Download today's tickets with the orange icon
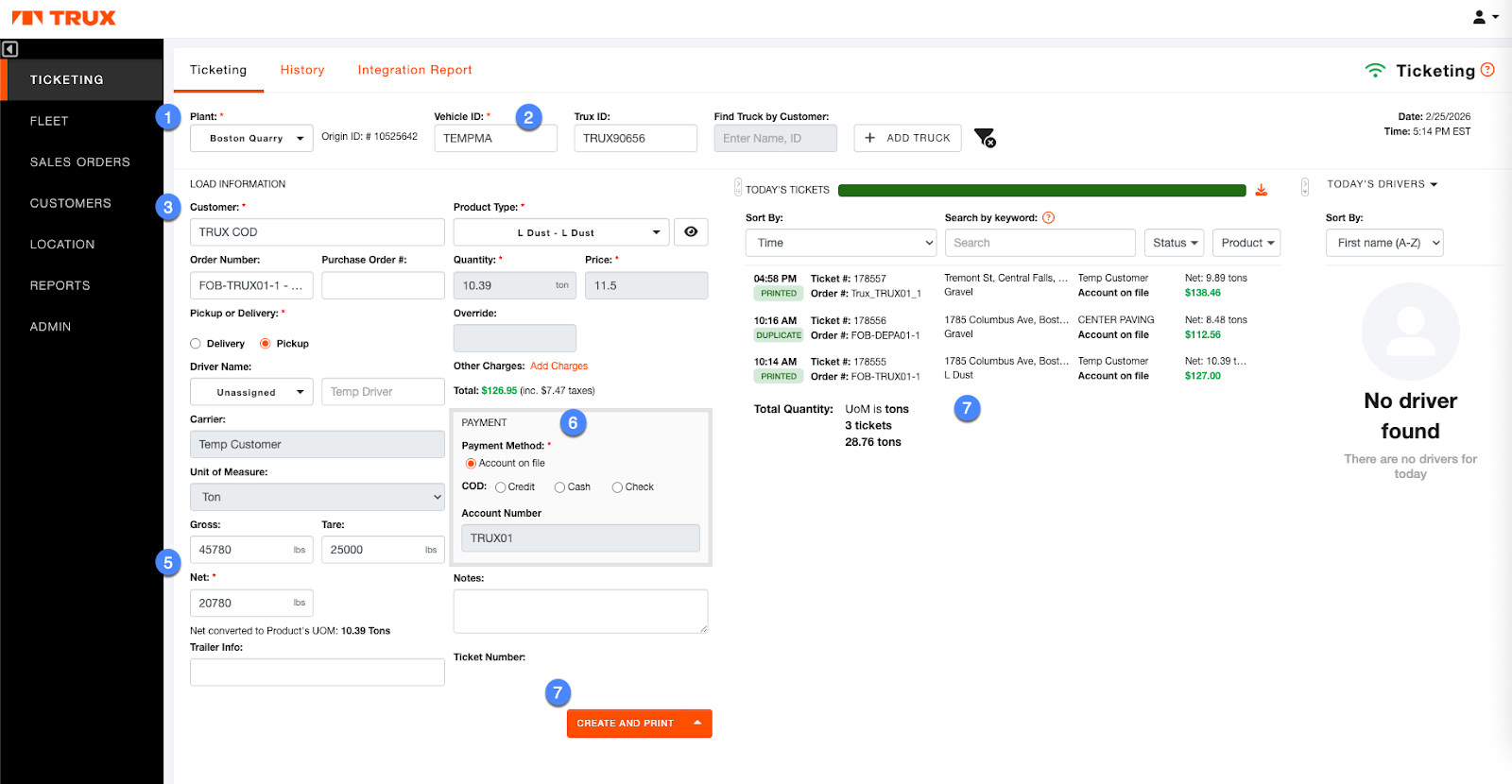This screenshot has width=1512, height=784. [x=1261, y=191]
